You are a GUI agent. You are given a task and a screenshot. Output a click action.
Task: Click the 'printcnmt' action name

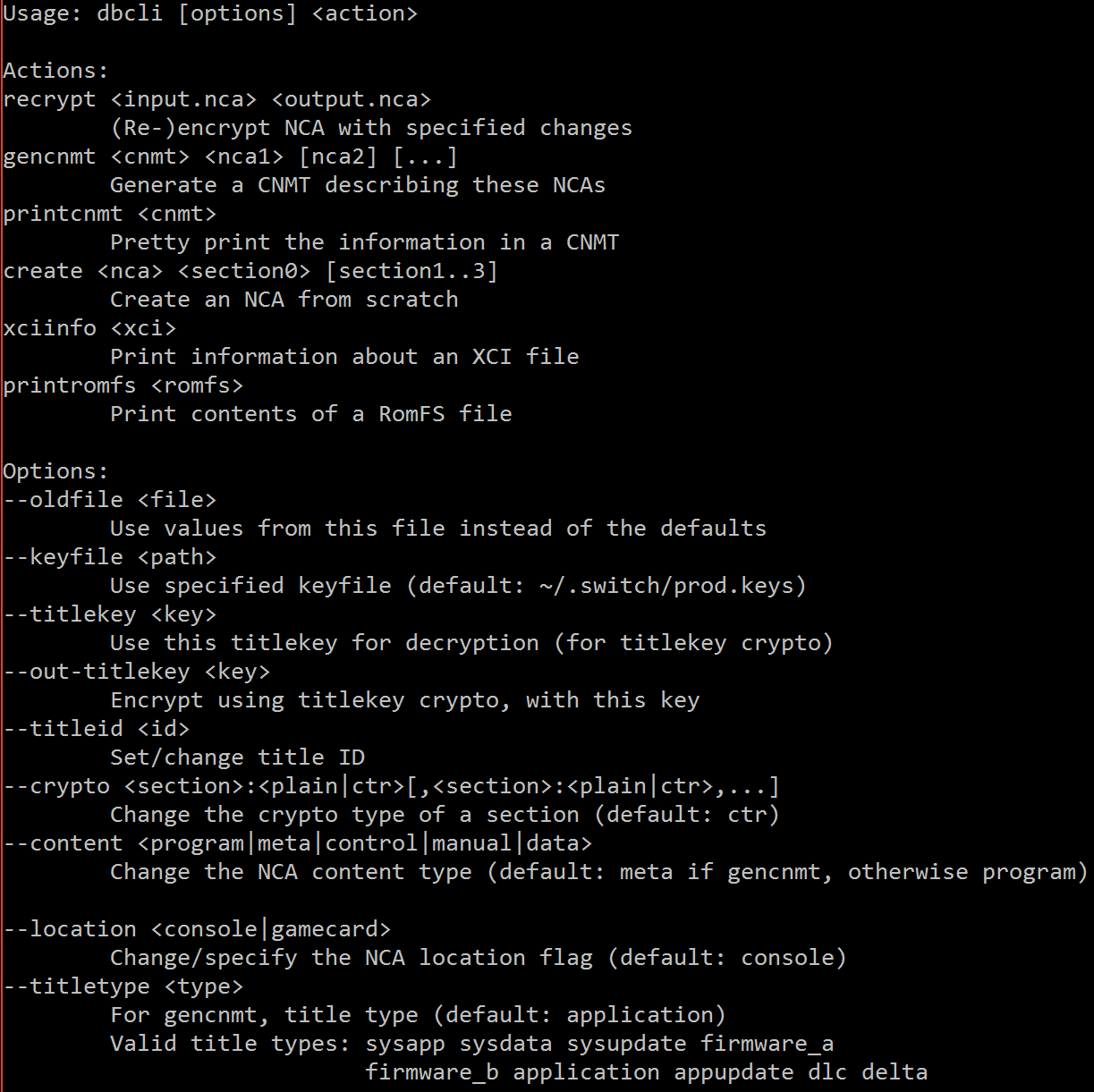tap(64, 214)
